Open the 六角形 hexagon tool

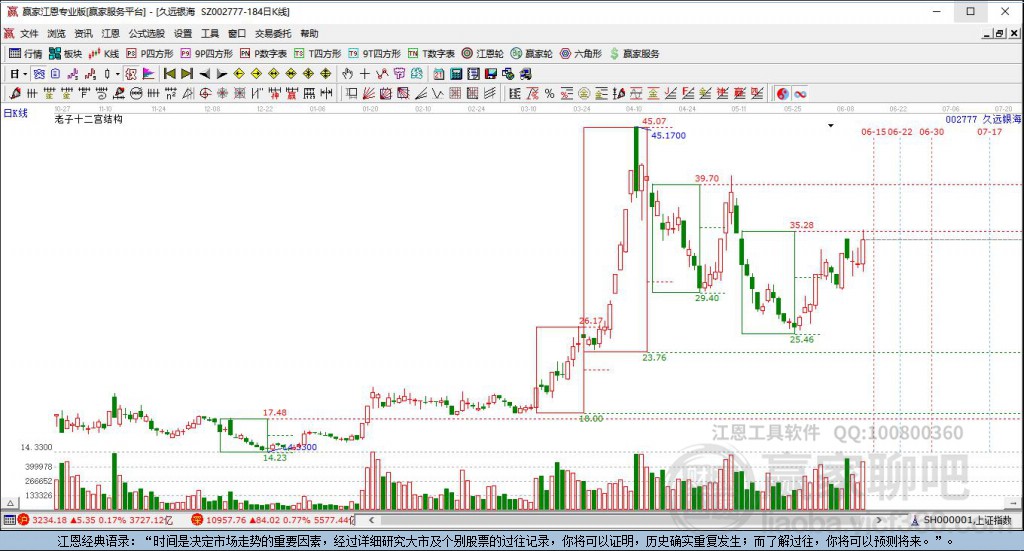tap(581, 54)
